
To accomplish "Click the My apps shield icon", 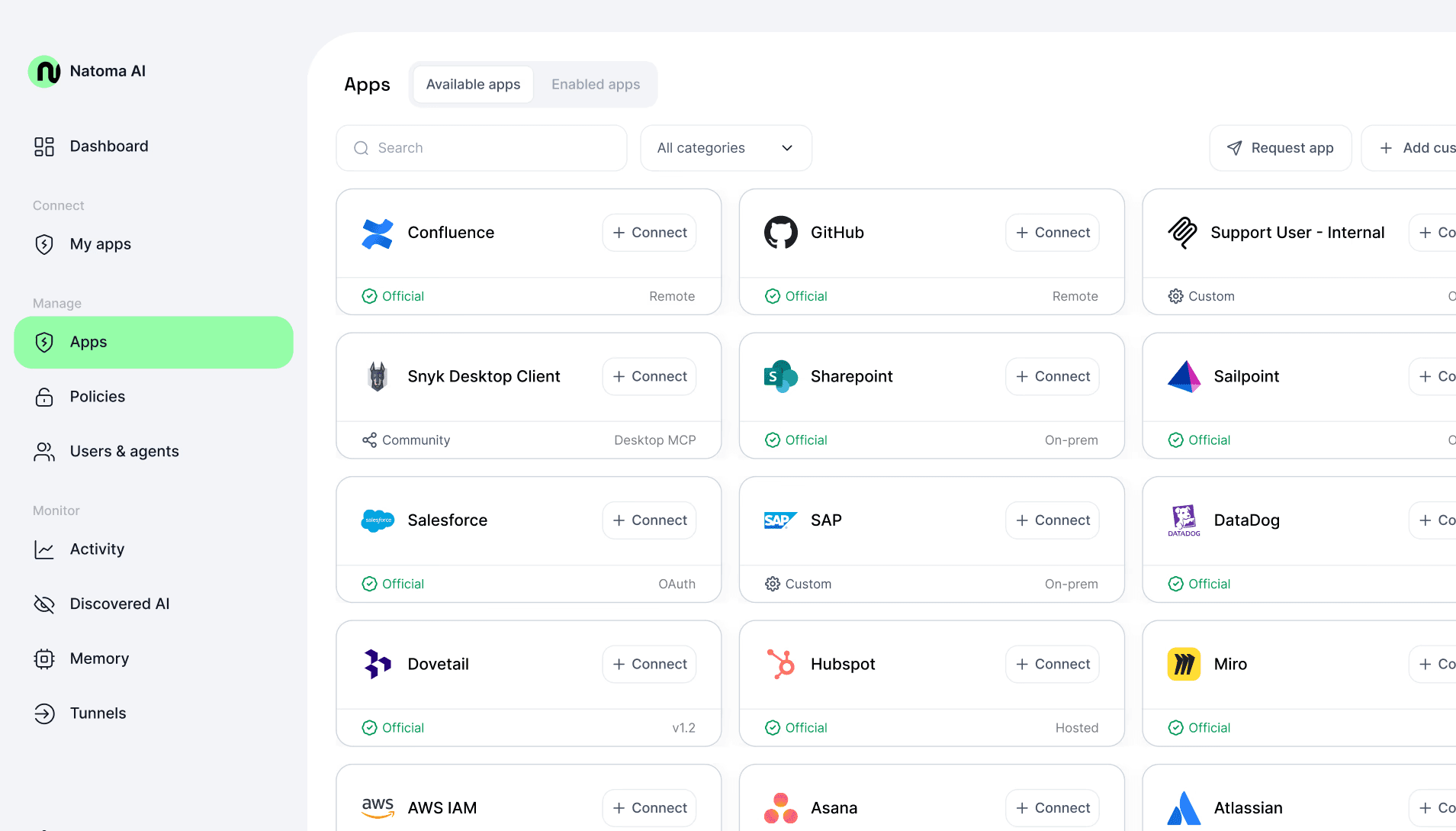I will pos(44,244).
